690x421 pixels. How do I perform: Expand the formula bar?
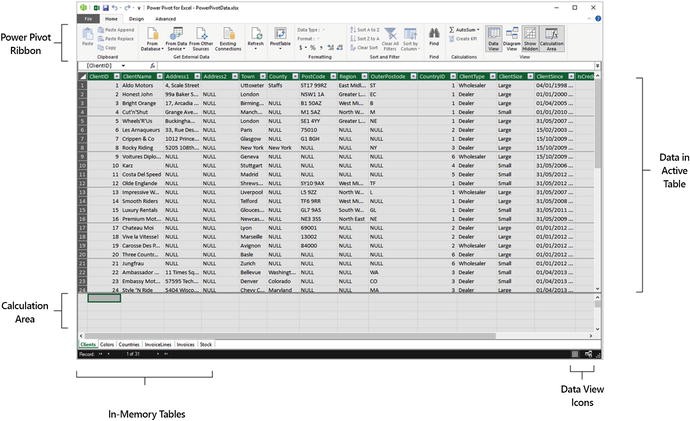click(598, 66)
